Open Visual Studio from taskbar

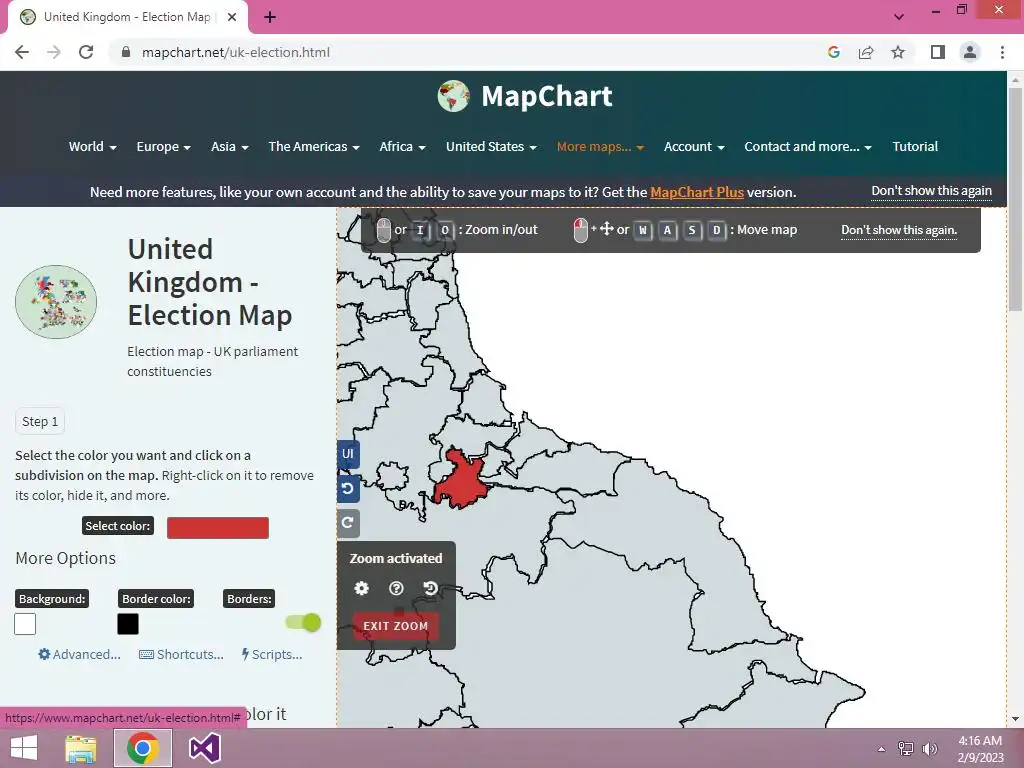(204, 748)
